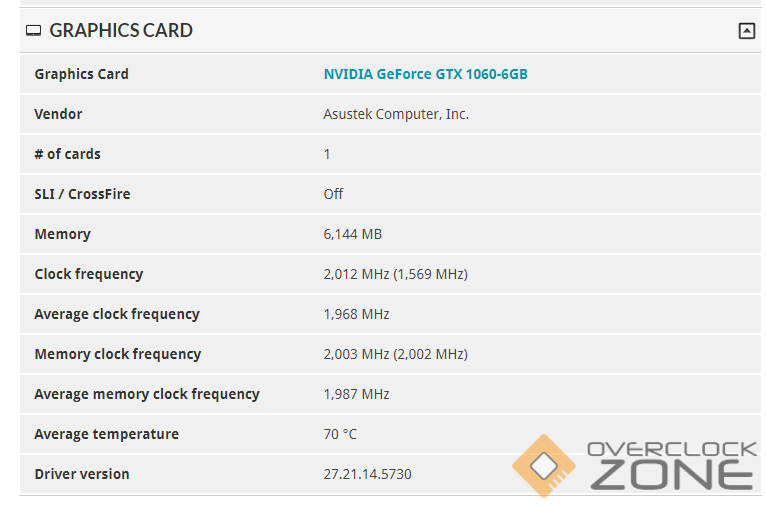Click the number of cards value 1
Viewport: 767px width, 508px height.
(327, 154)
